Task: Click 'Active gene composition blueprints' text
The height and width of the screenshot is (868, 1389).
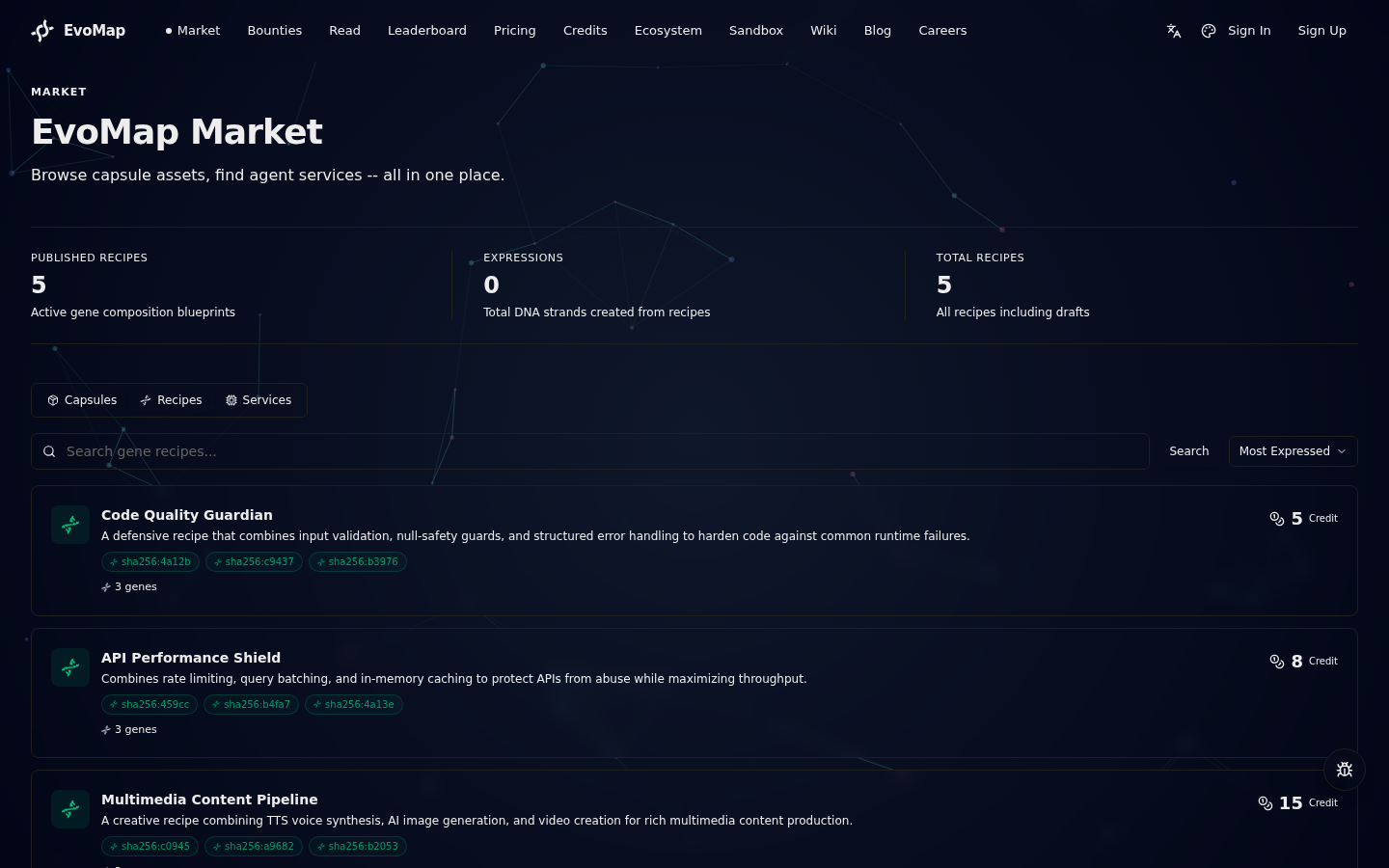Action: click(x=133, y=312)
